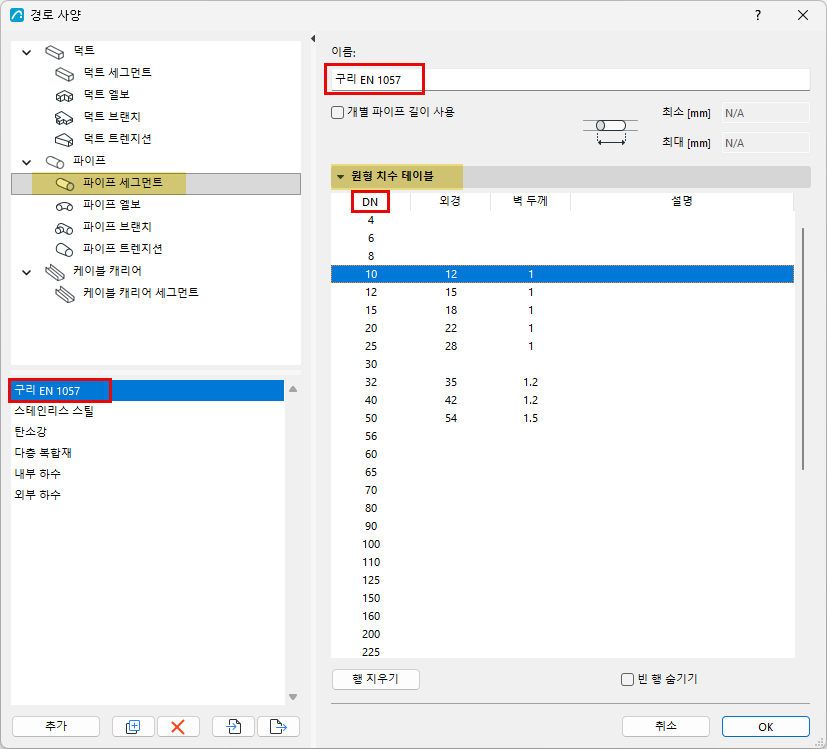Click the dimension table vertical scrollbar

pos(803,348)
